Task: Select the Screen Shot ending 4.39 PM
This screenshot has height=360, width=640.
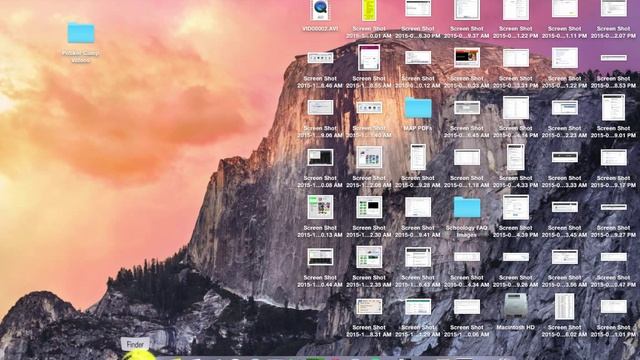Action: coord(516,207)
